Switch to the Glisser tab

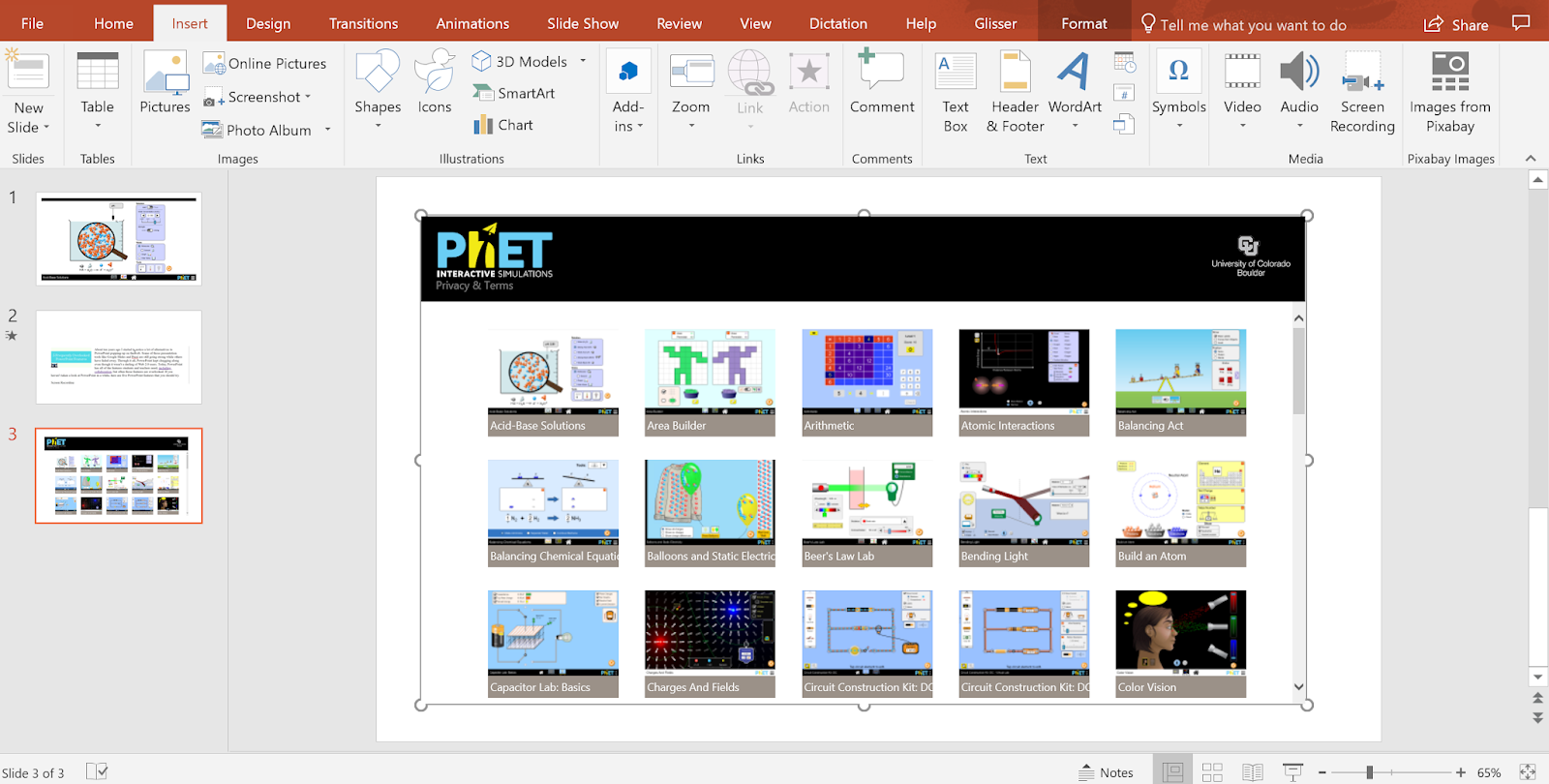tap(995, 23)
